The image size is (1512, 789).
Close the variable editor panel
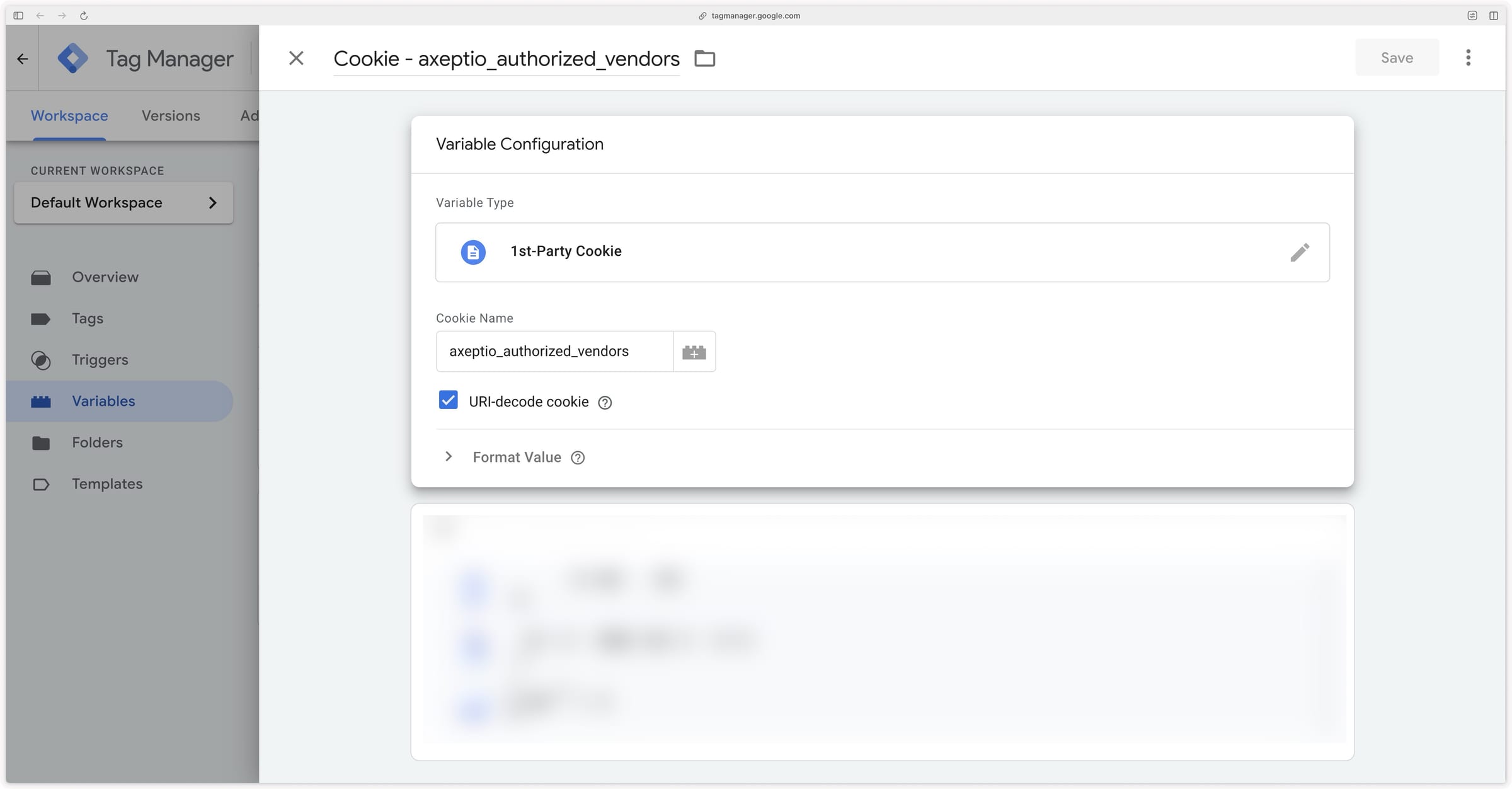click(296, 58)
